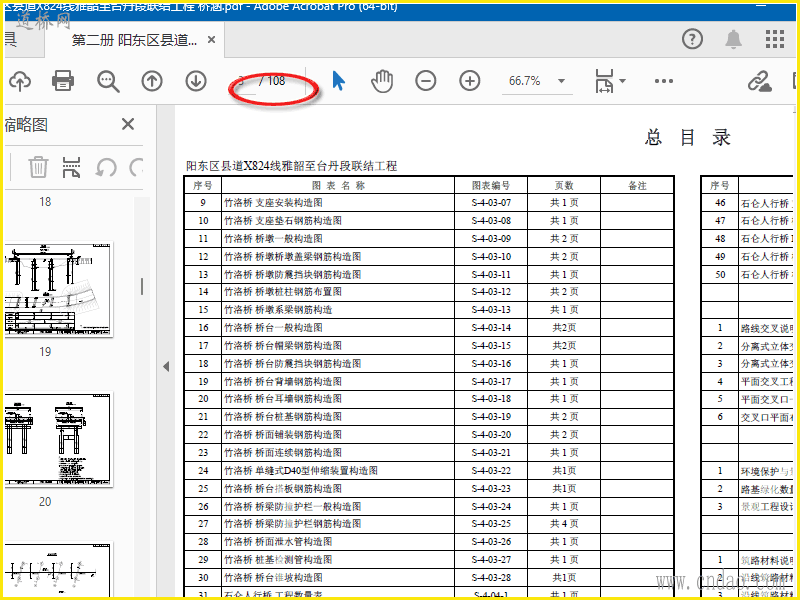Close the thumbnails panel
This screenshot has height=600, width=800.
click(x=128, y=124)
